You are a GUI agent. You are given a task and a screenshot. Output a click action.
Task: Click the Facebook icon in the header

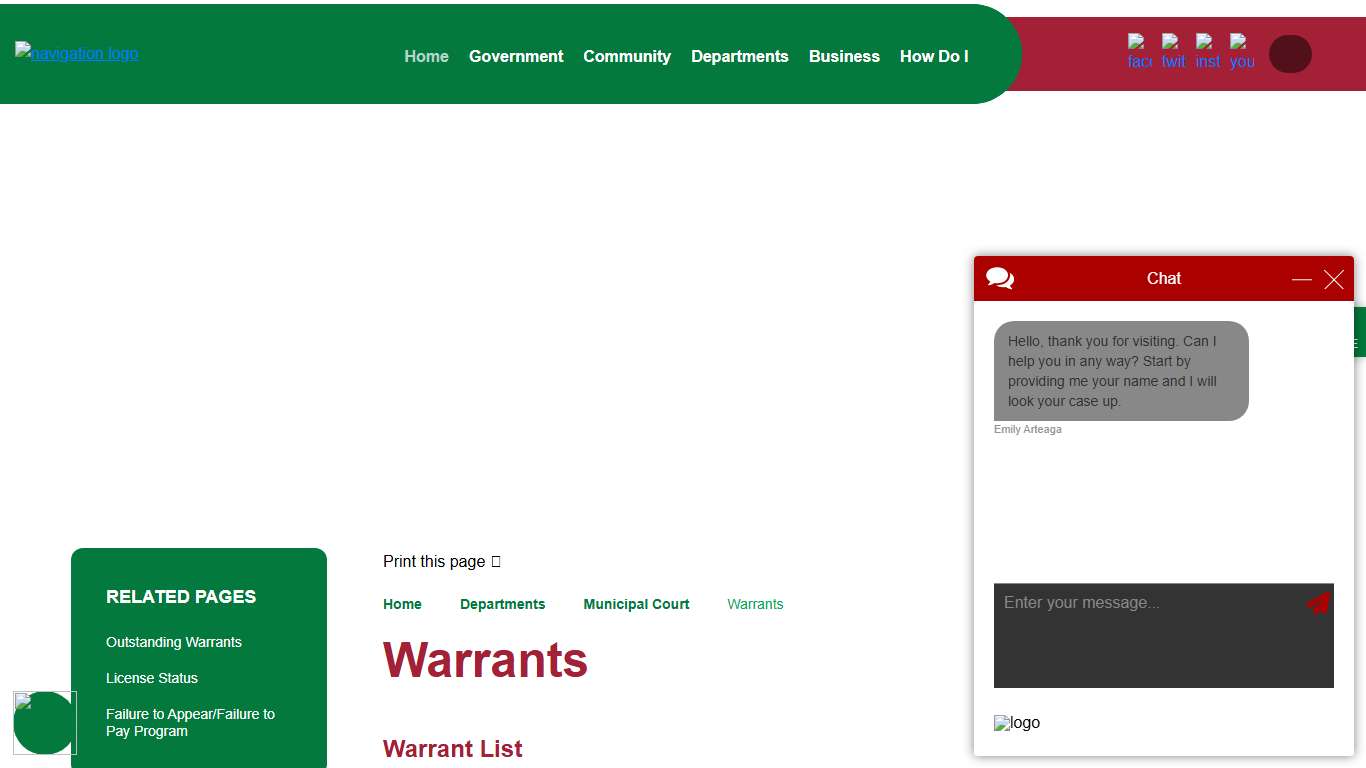coord(1139,52)
